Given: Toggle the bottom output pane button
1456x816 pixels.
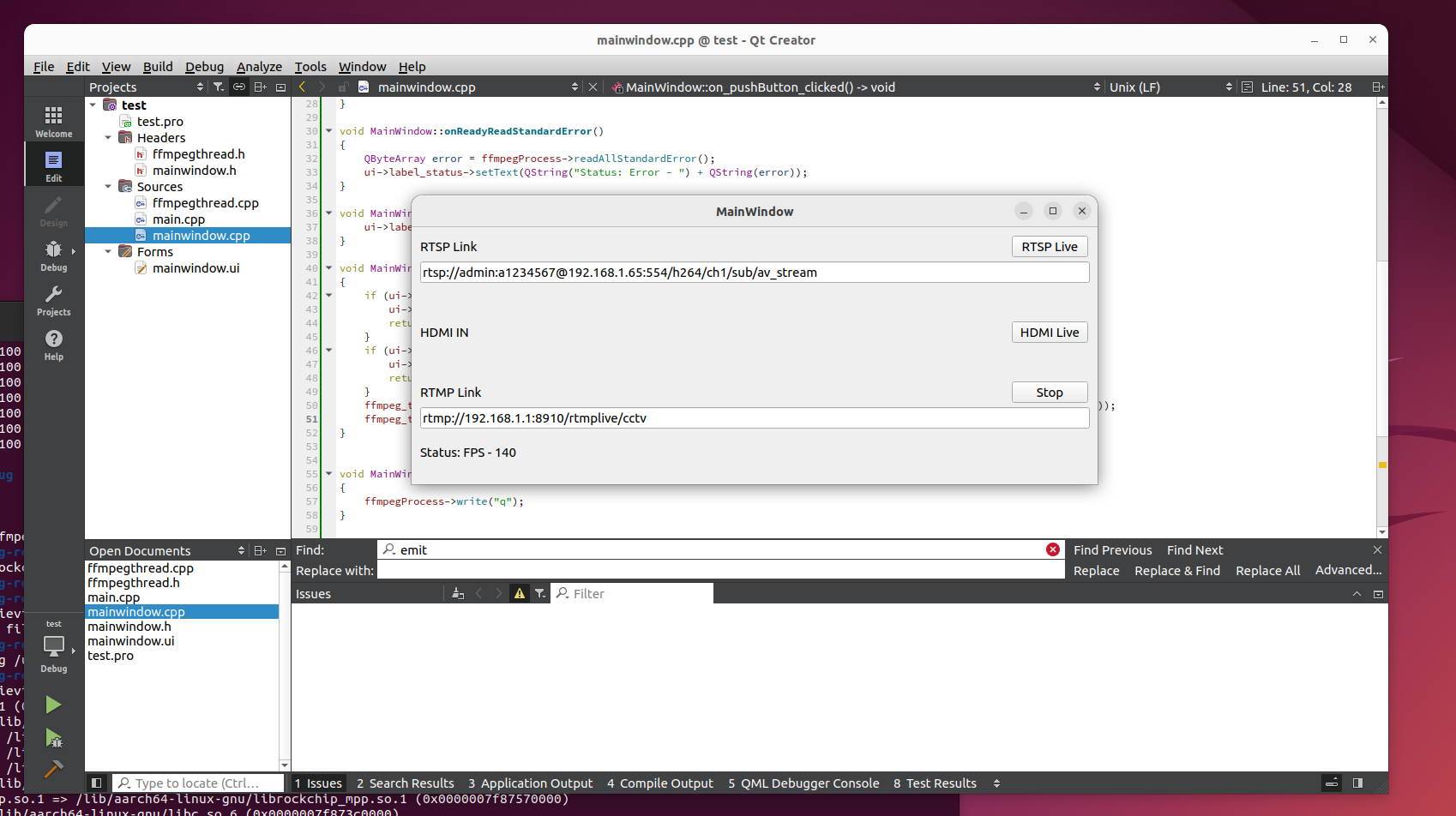Looking at the screenshot, I should tap(1332, 783).
